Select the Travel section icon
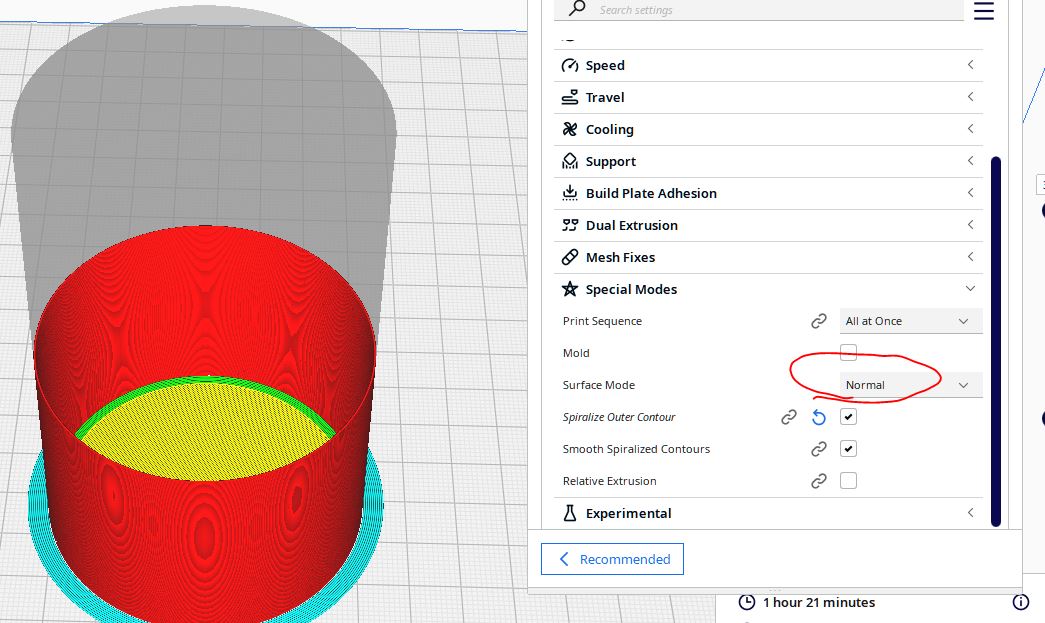 569,97
